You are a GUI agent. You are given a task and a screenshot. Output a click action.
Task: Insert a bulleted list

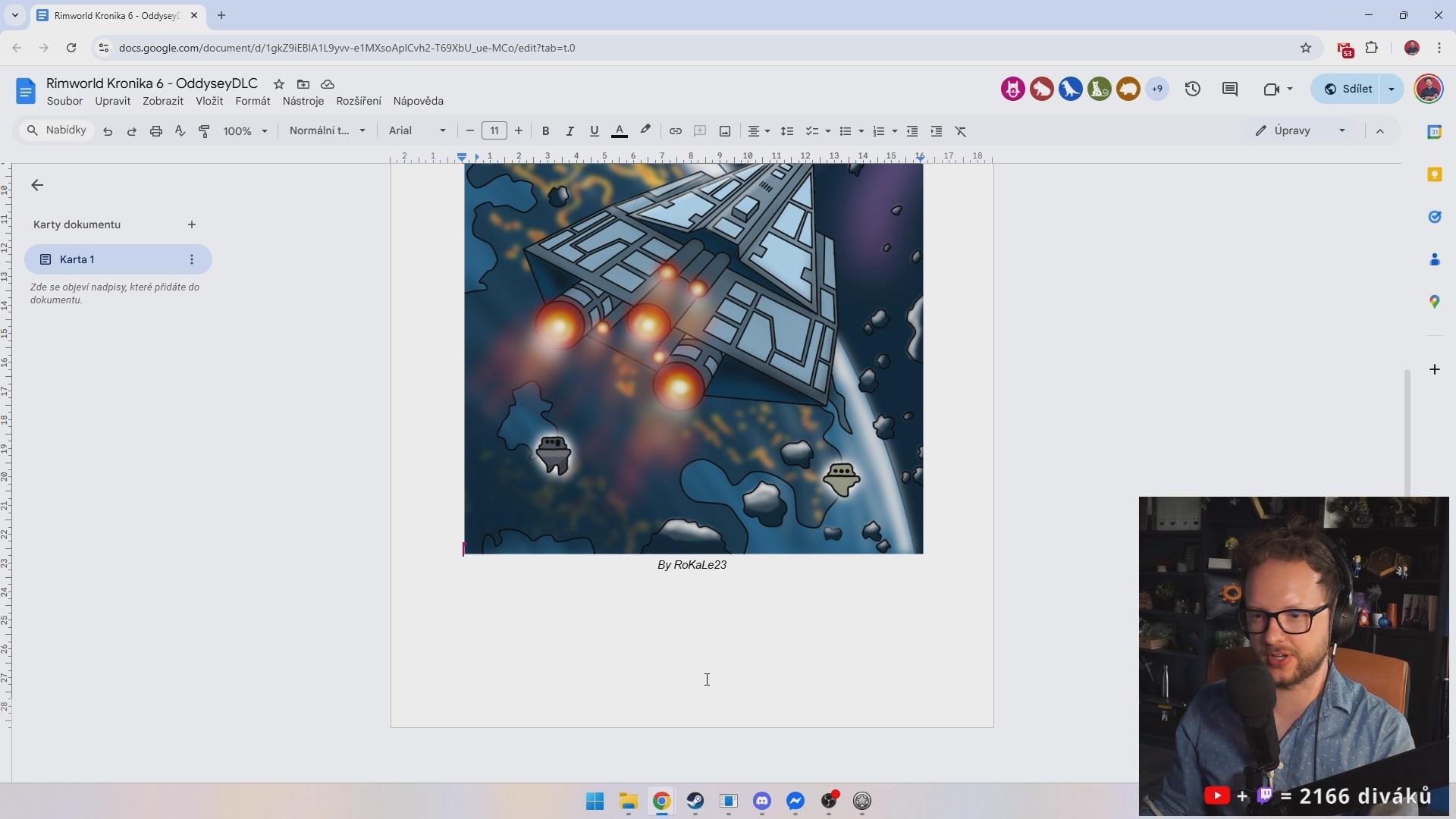point(846,131)
